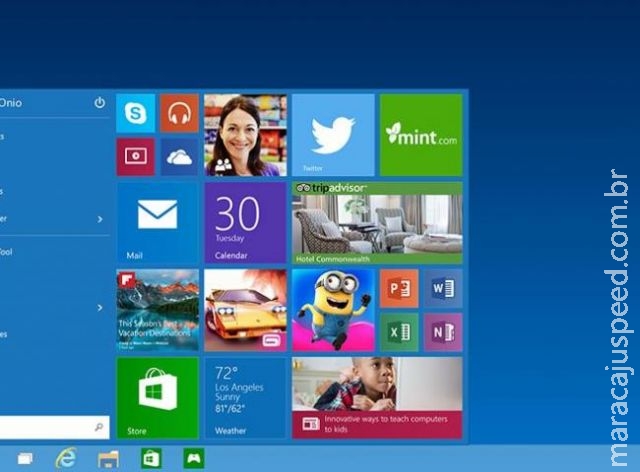Image resolution: width=640 pixels, height=472 pixels.
Task: Click the search magnifier icon
Action: pos(99,427)
